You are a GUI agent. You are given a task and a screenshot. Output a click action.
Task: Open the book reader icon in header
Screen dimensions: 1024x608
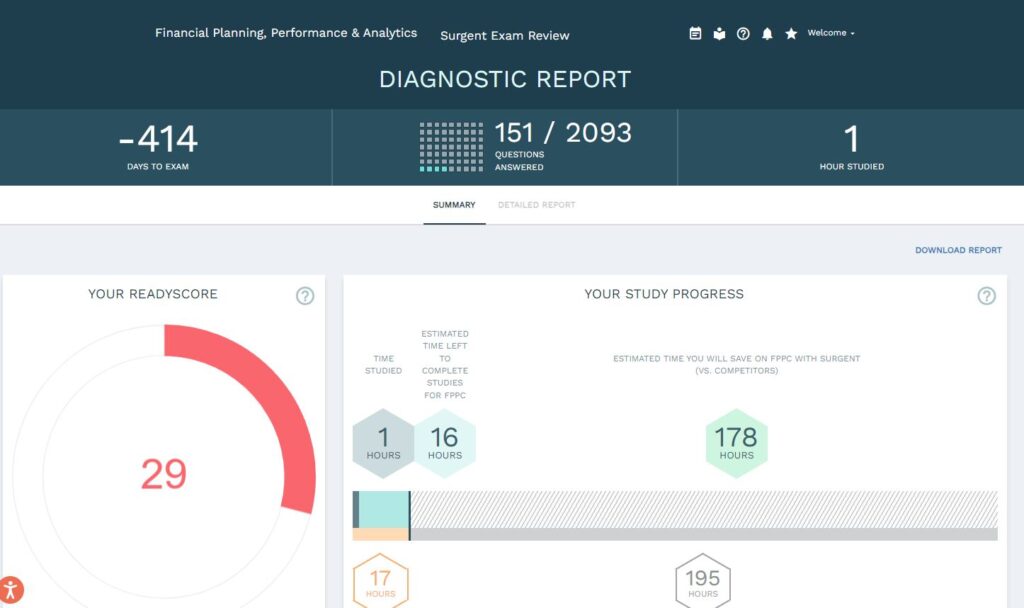719,33
